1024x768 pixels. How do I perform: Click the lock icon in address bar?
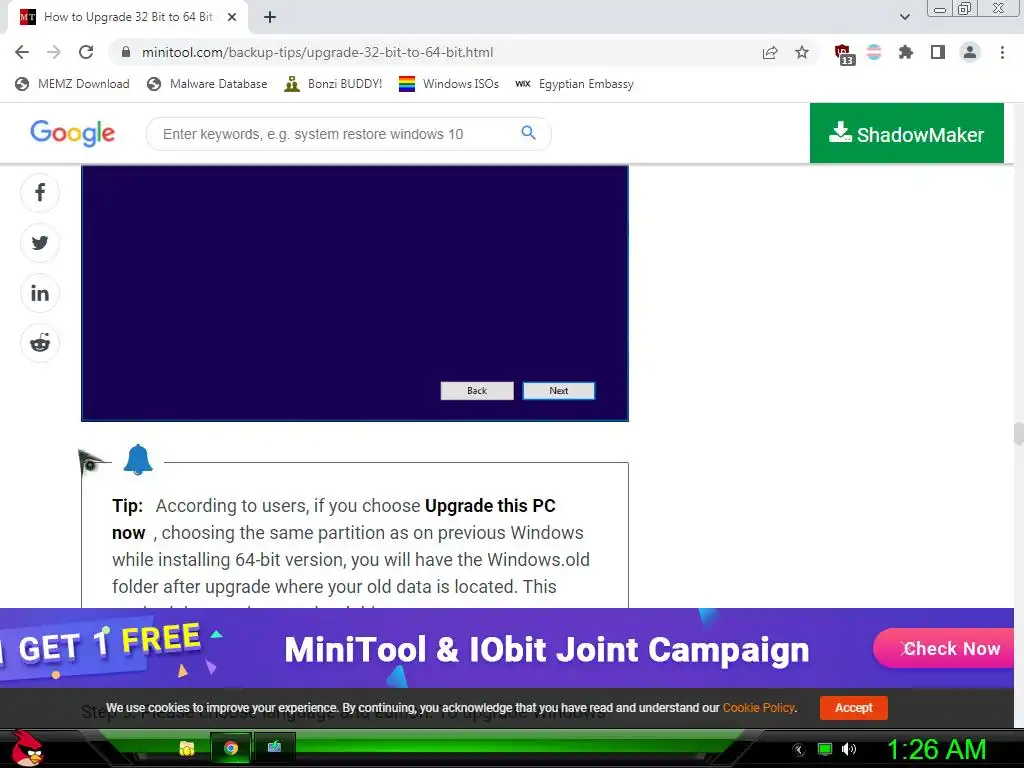[126, 52]
